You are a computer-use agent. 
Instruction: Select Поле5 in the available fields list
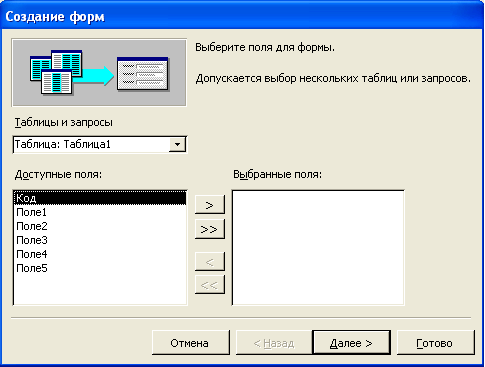click(x=100, y=268)
